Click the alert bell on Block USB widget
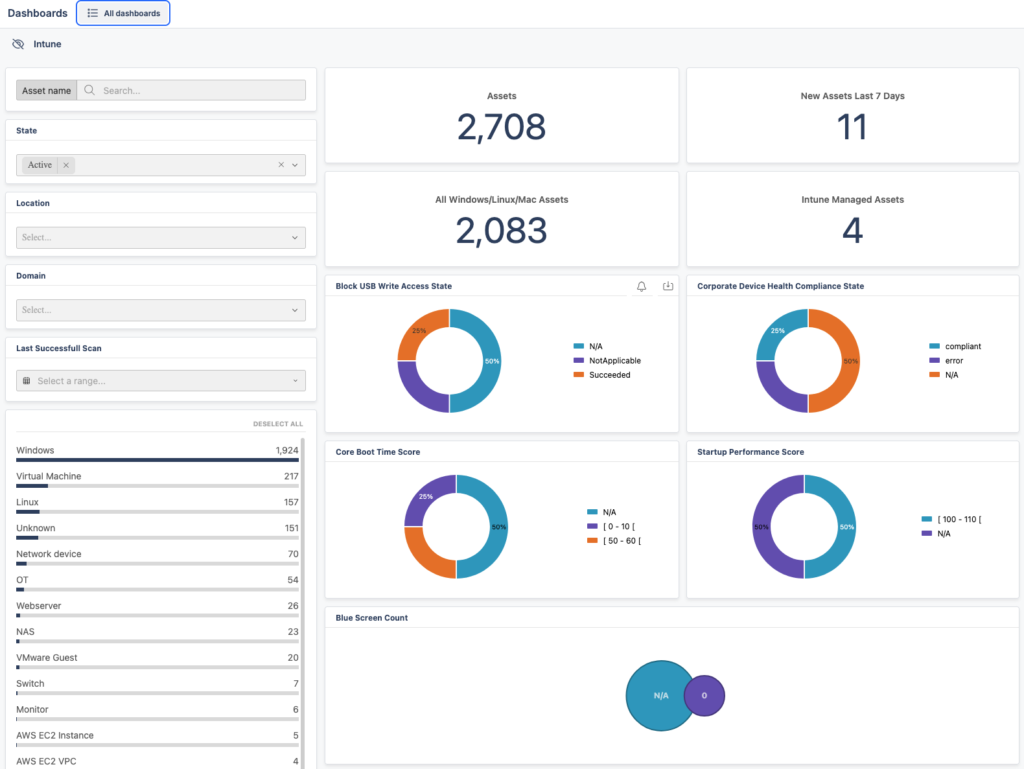Screen dimensions: 1024x769 tap(641, 286)
